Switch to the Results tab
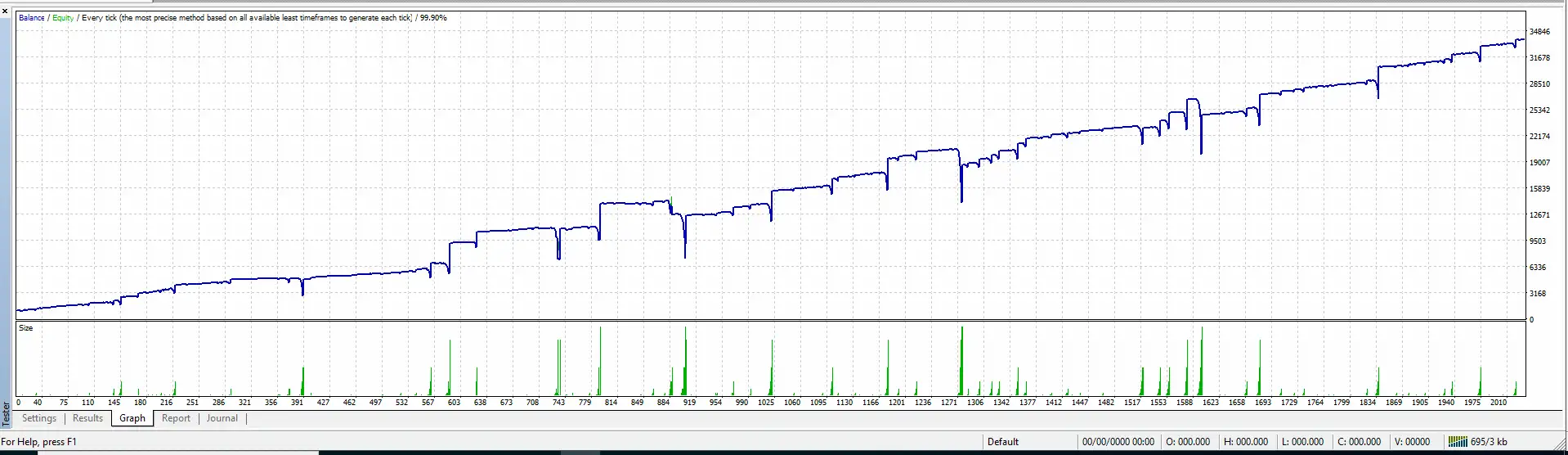1568x455 pixels. click(x=88, y=418)
